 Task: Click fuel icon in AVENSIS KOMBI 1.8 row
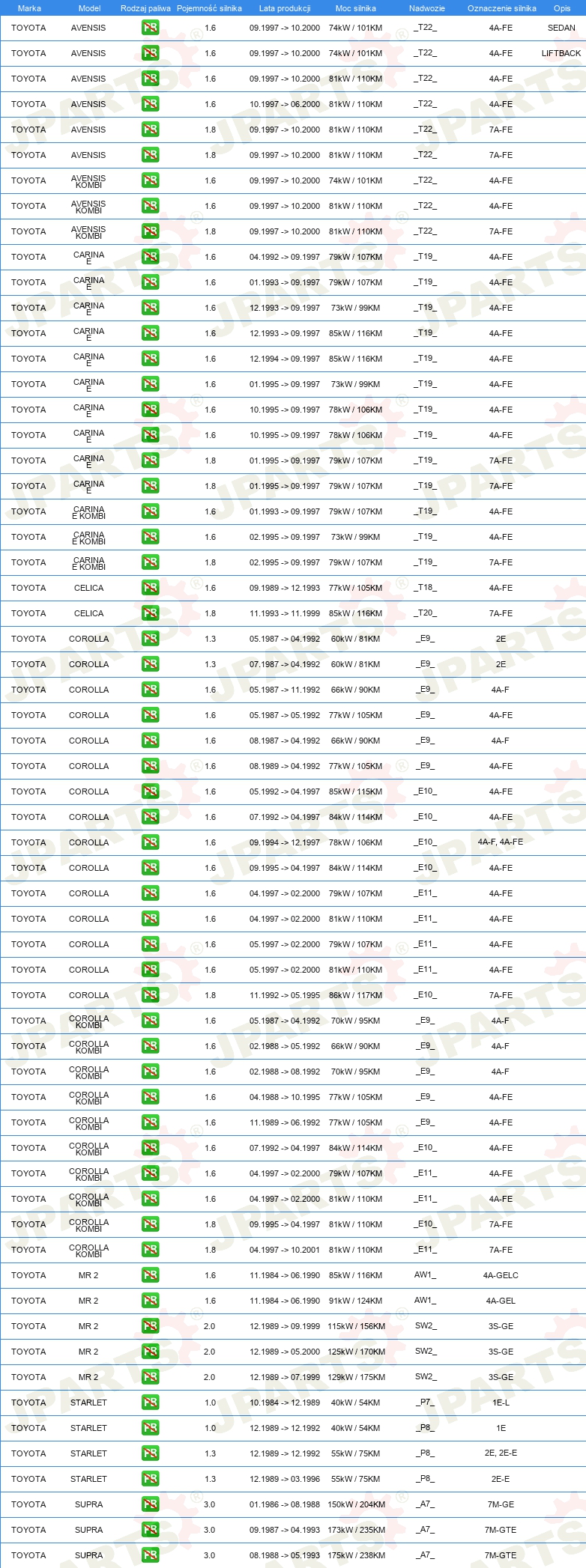[150, 231]
